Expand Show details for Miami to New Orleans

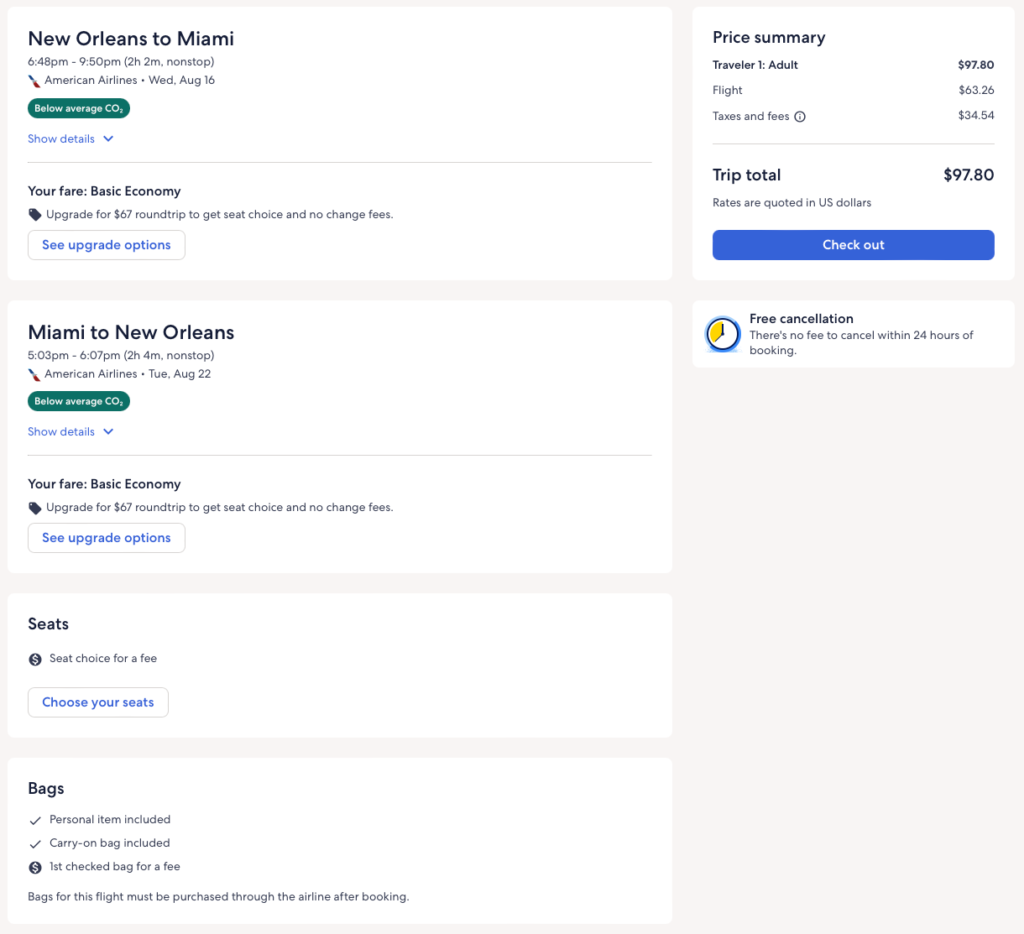[61, 432]
